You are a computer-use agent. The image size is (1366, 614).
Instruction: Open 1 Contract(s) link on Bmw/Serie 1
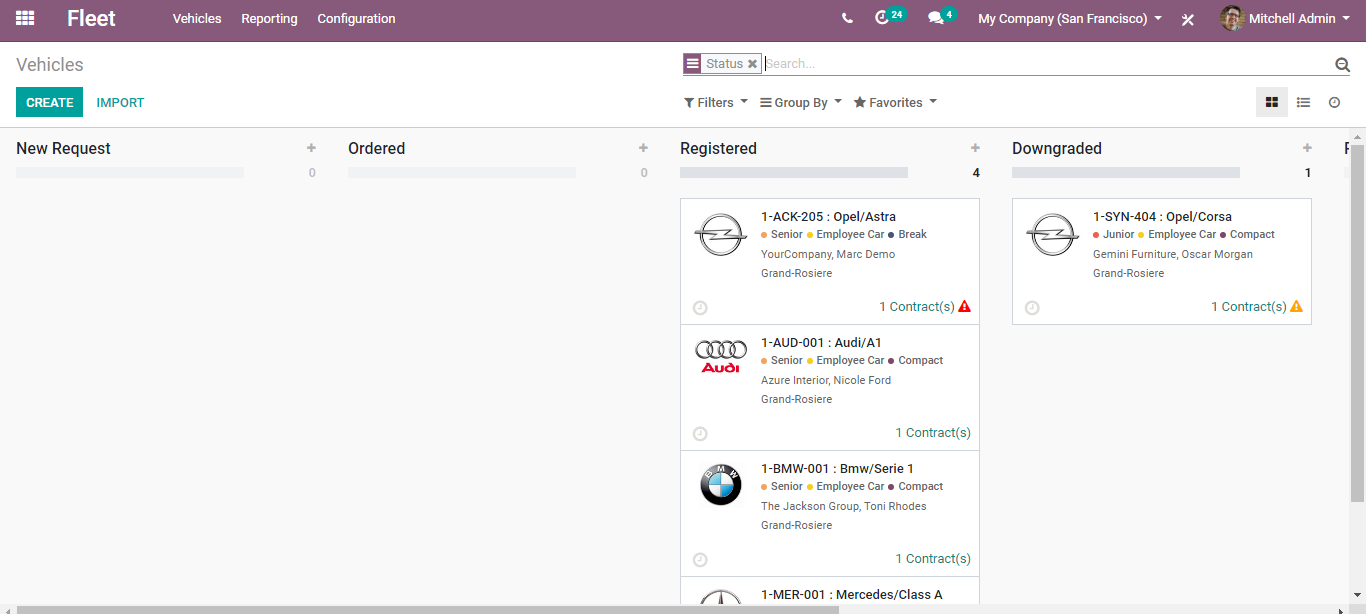tap(933, 558)
